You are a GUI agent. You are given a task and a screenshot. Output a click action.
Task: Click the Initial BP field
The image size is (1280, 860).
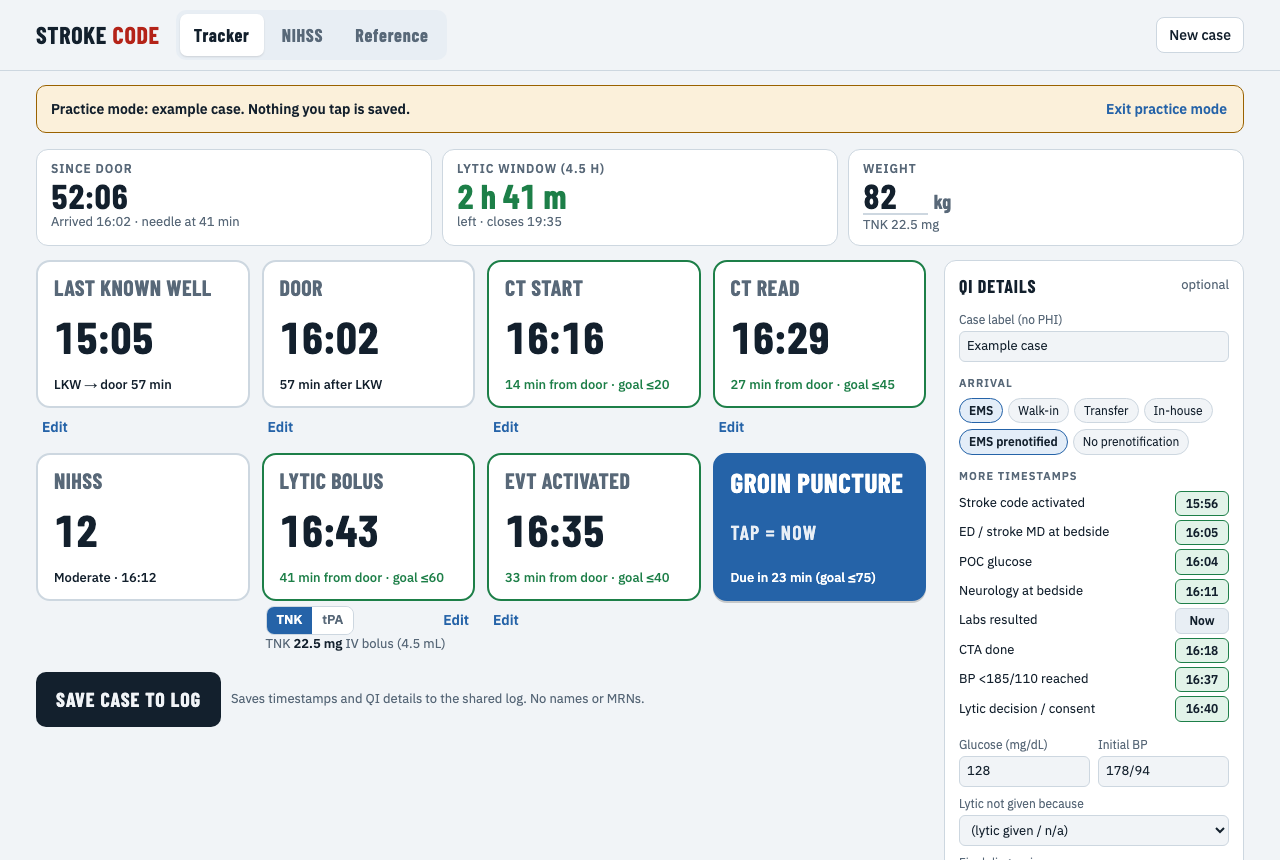pyautogui.click(x=1163, y=771)
